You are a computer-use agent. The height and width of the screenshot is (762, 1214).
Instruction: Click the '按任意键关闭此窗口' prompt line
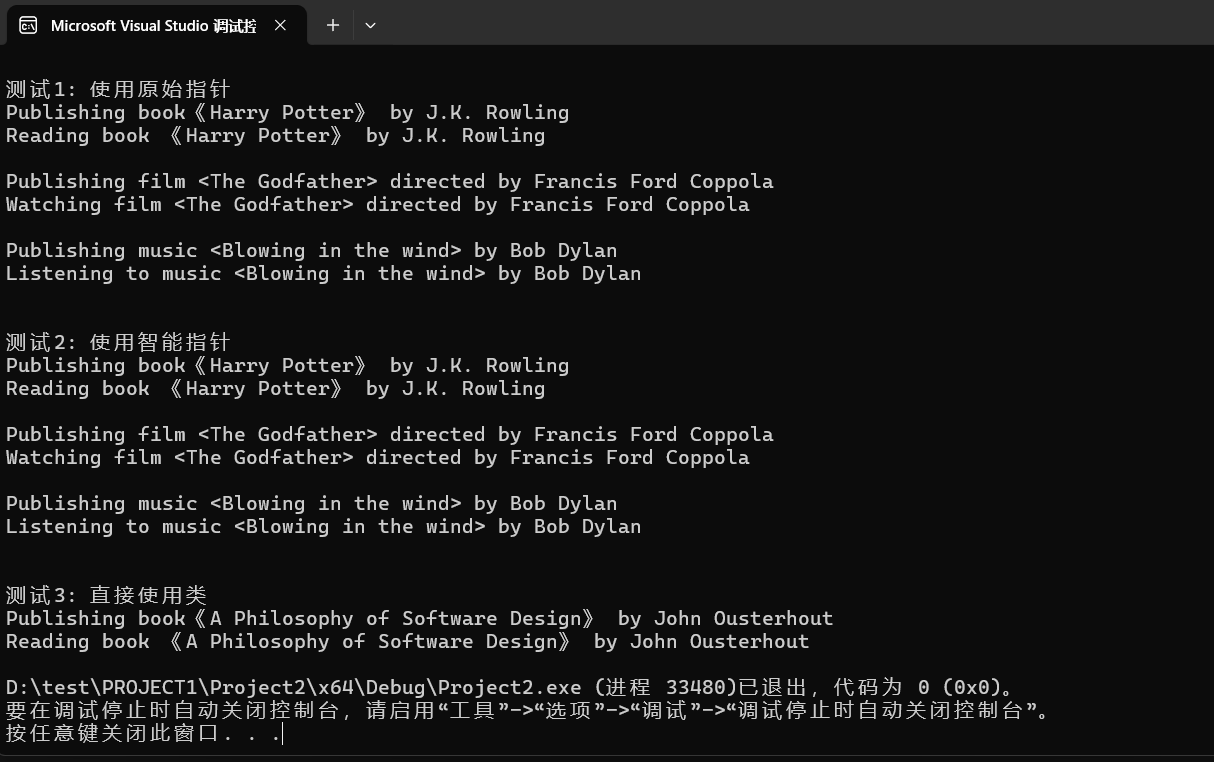coord(144,734)
